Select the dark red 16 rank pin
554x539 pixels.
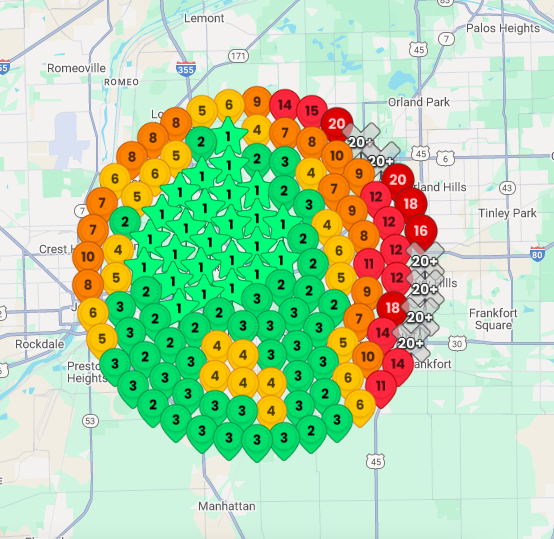tap(420, 231)
